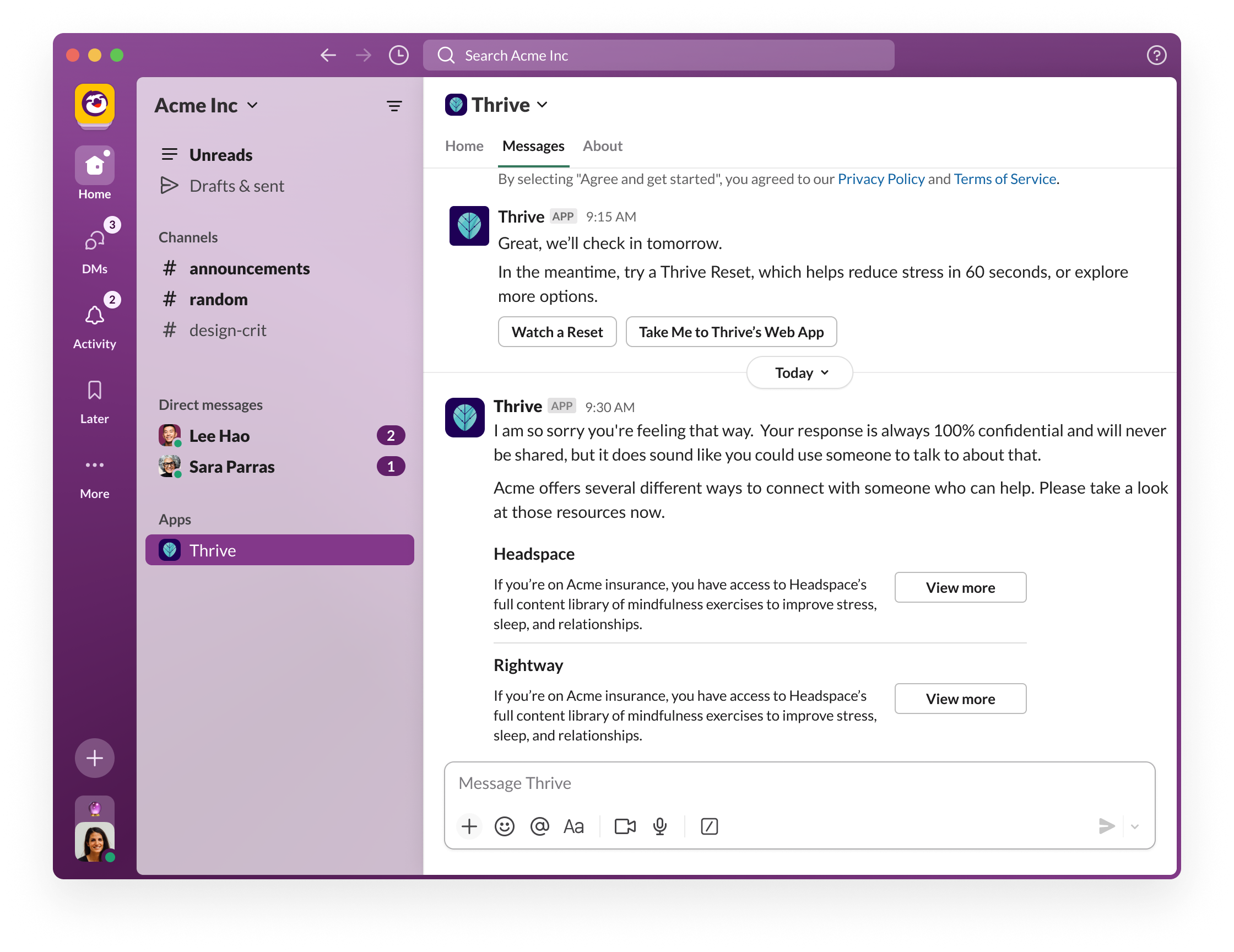Open Drafts & sent in the sidebar
The height and width of the screenshot is (952, 1234).
point(280,186)
